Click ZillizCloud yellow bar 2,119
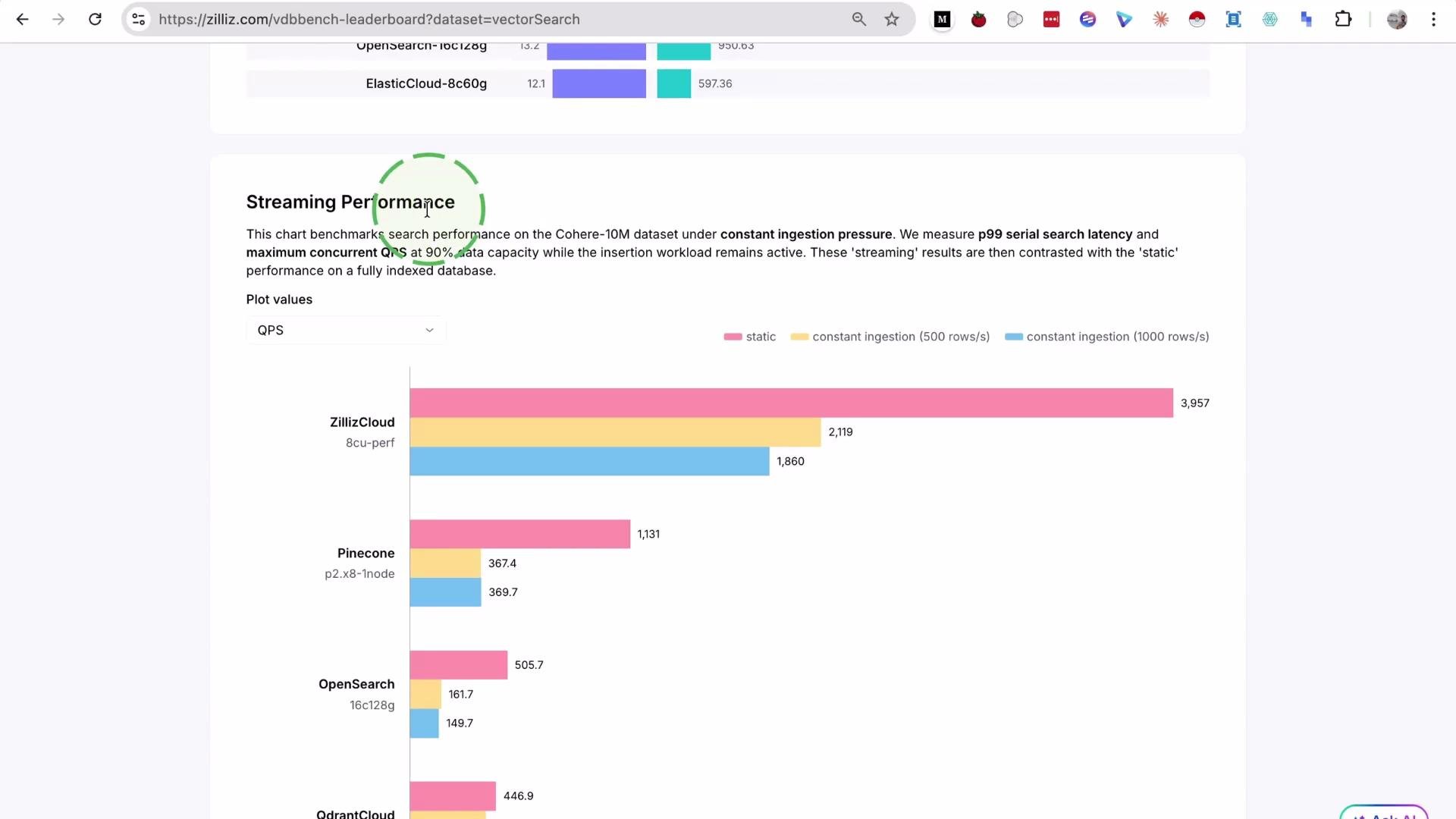The image size is (1456, 819). 615,432
